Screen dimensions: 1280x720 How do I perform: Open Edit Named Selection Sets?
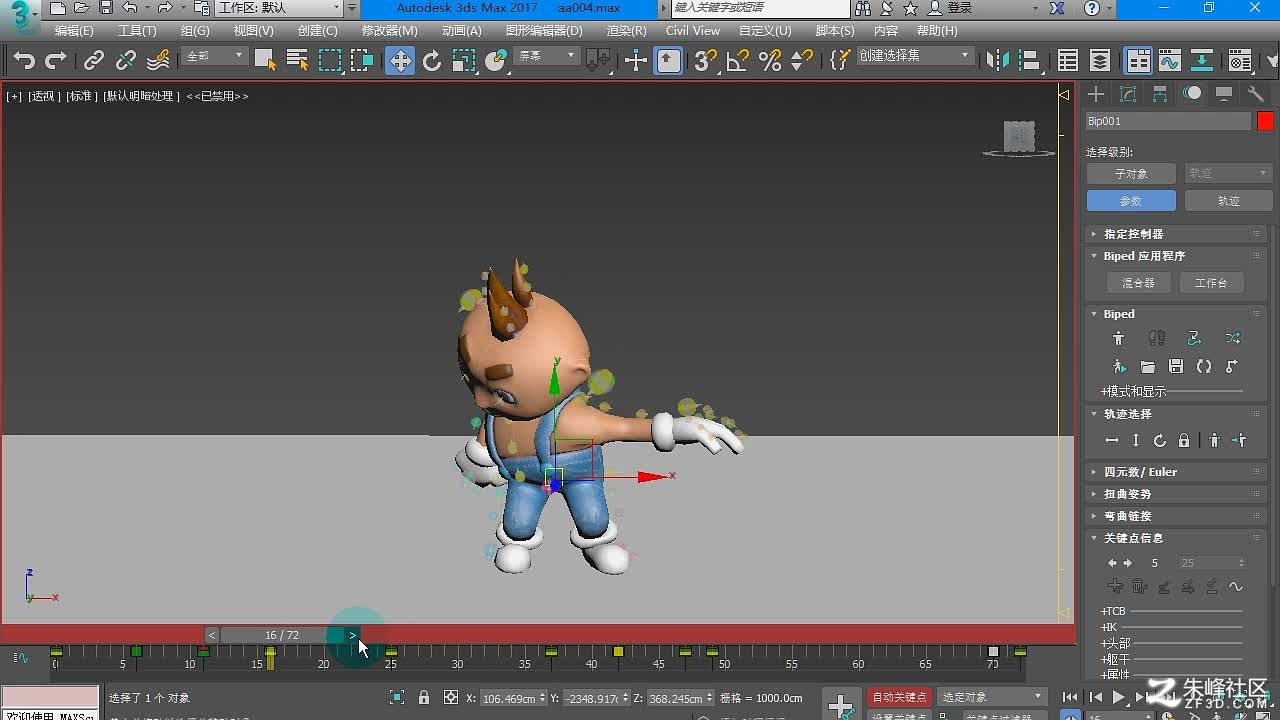click(840, 61)
